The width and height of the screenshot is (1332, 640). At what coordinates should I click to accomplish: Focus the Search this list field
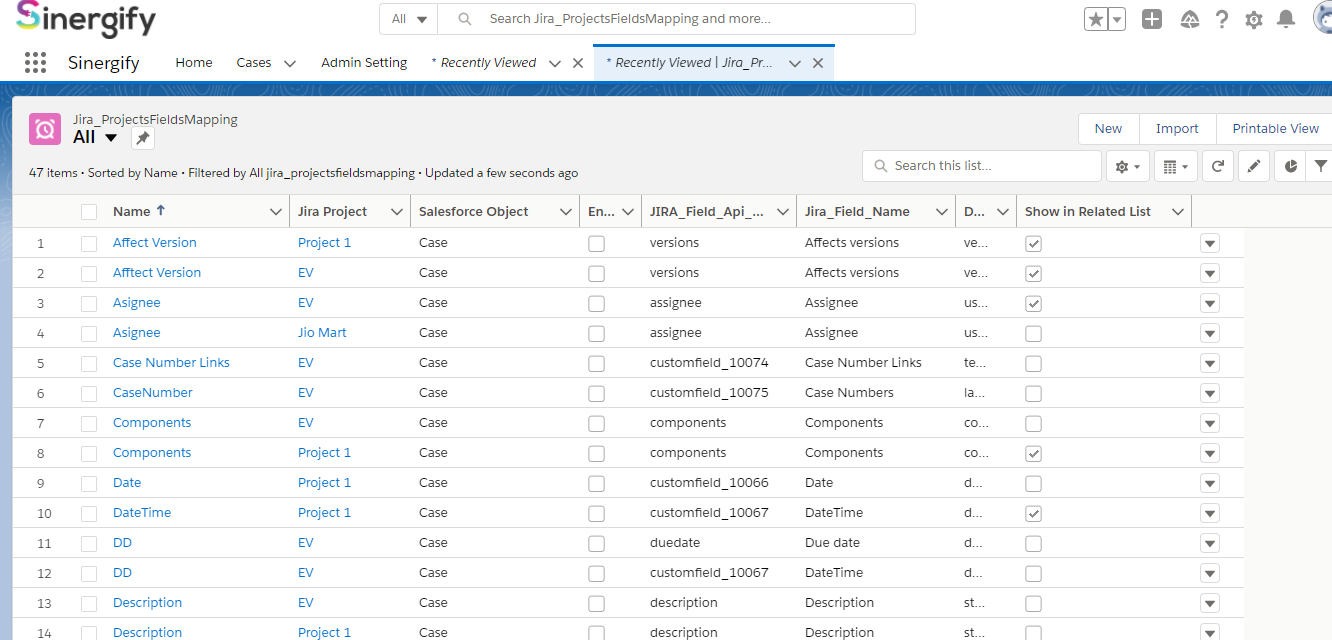pyautogui.click(x=982, y=166)
